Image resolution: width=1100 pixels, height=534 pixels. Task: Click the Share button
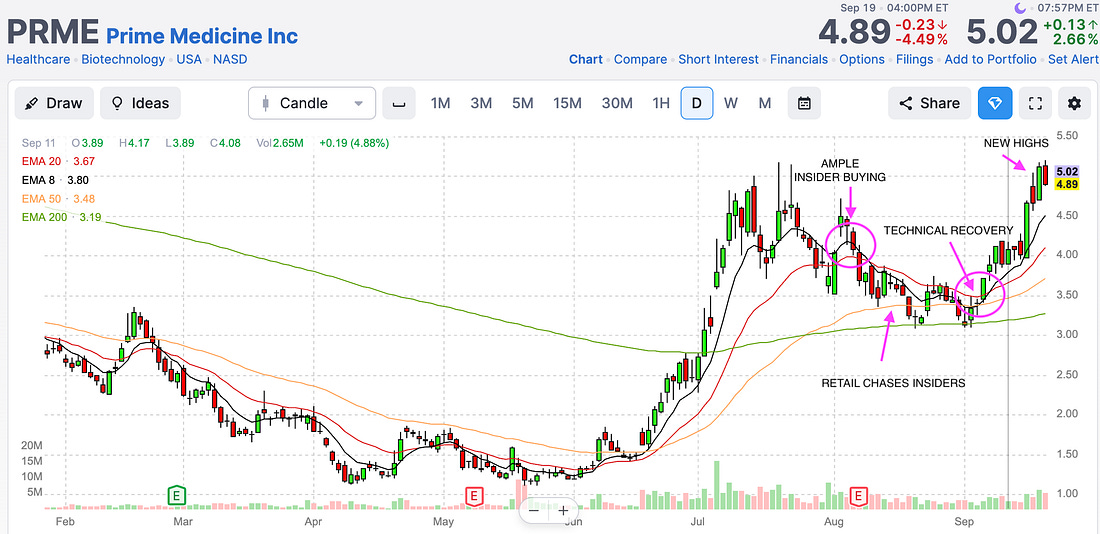tap(930, 103)
